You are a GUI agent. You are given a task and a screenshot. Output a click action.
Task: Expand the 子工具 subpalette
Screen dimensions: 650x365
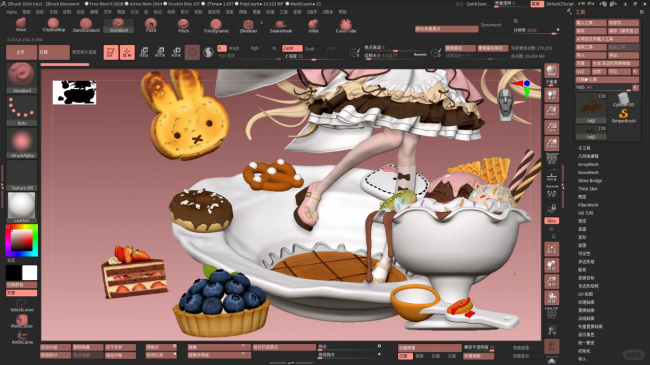[x=584, y=148]
